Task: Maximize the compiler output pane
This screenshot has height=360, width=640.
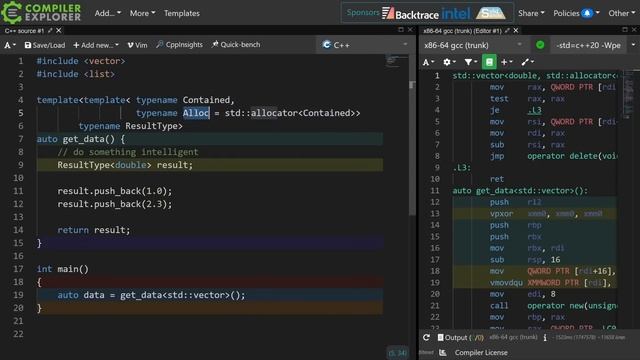Action: (x=625, y=30)
